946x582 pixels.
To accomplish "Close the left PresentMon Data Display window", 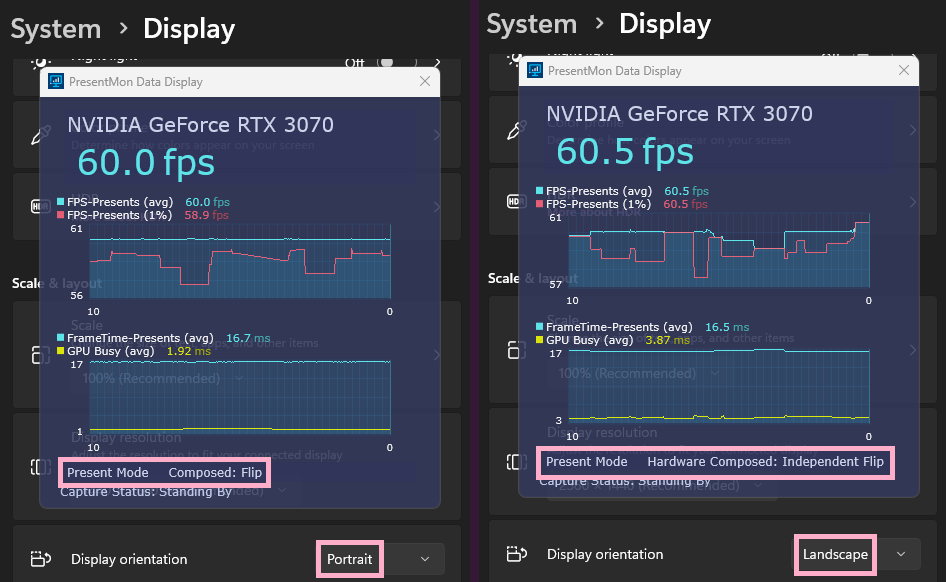I will click(425, 81).
